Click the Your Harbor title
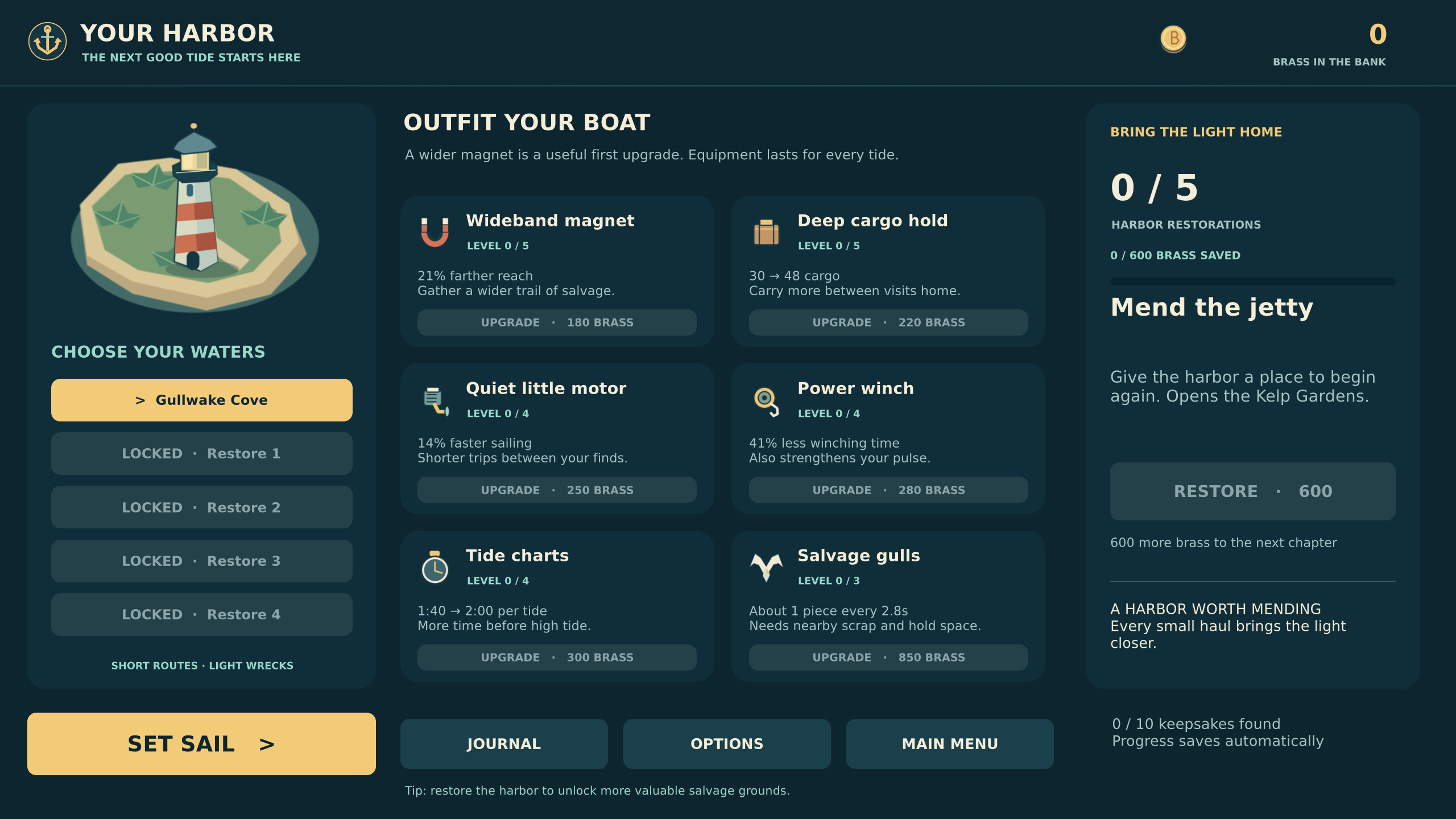 177,33
